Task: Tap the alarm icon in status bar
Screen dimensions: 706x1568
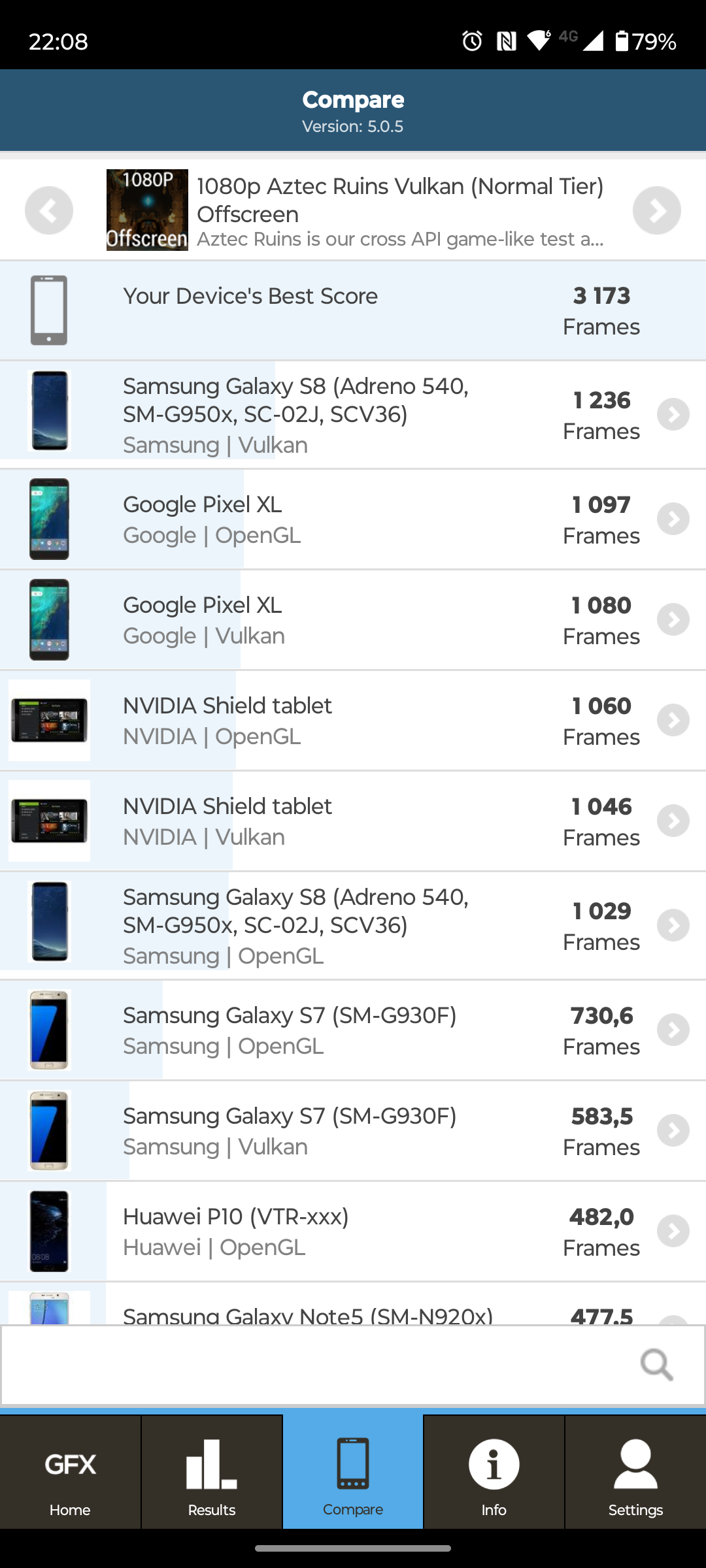Action: [472, 41]
